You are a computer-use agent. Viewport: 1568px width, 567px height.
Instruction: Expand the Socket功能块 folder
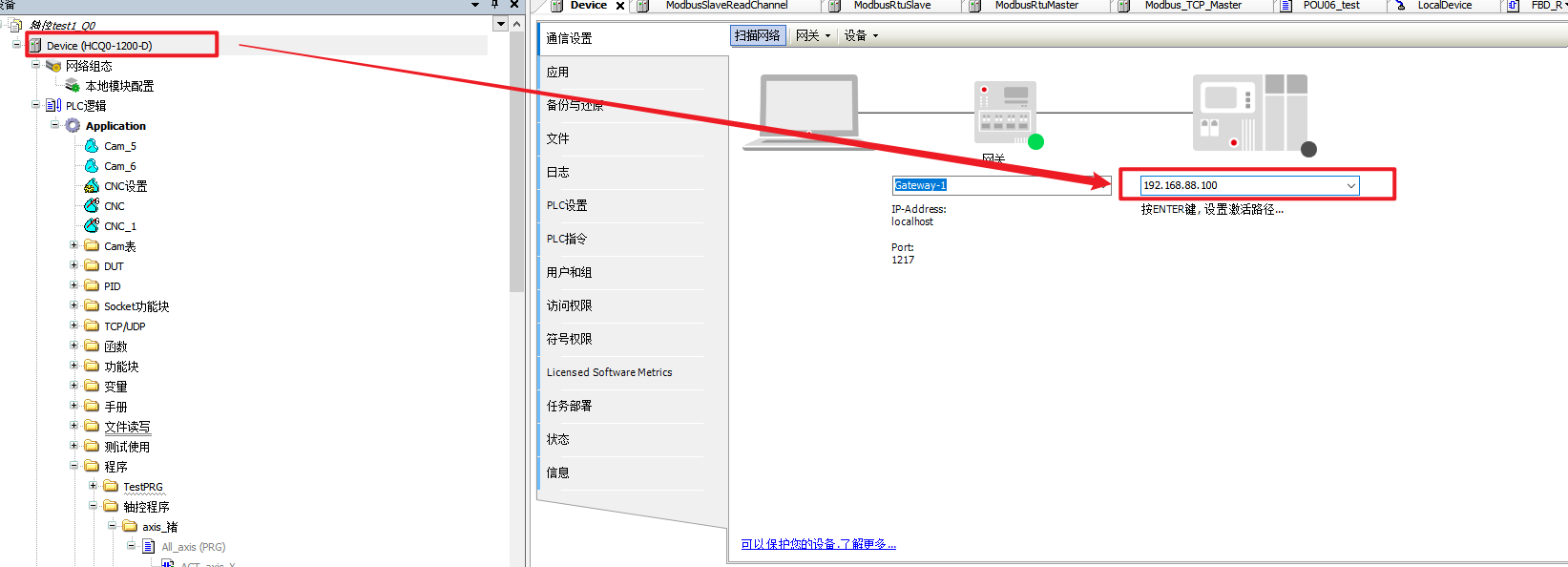[74, 305]
